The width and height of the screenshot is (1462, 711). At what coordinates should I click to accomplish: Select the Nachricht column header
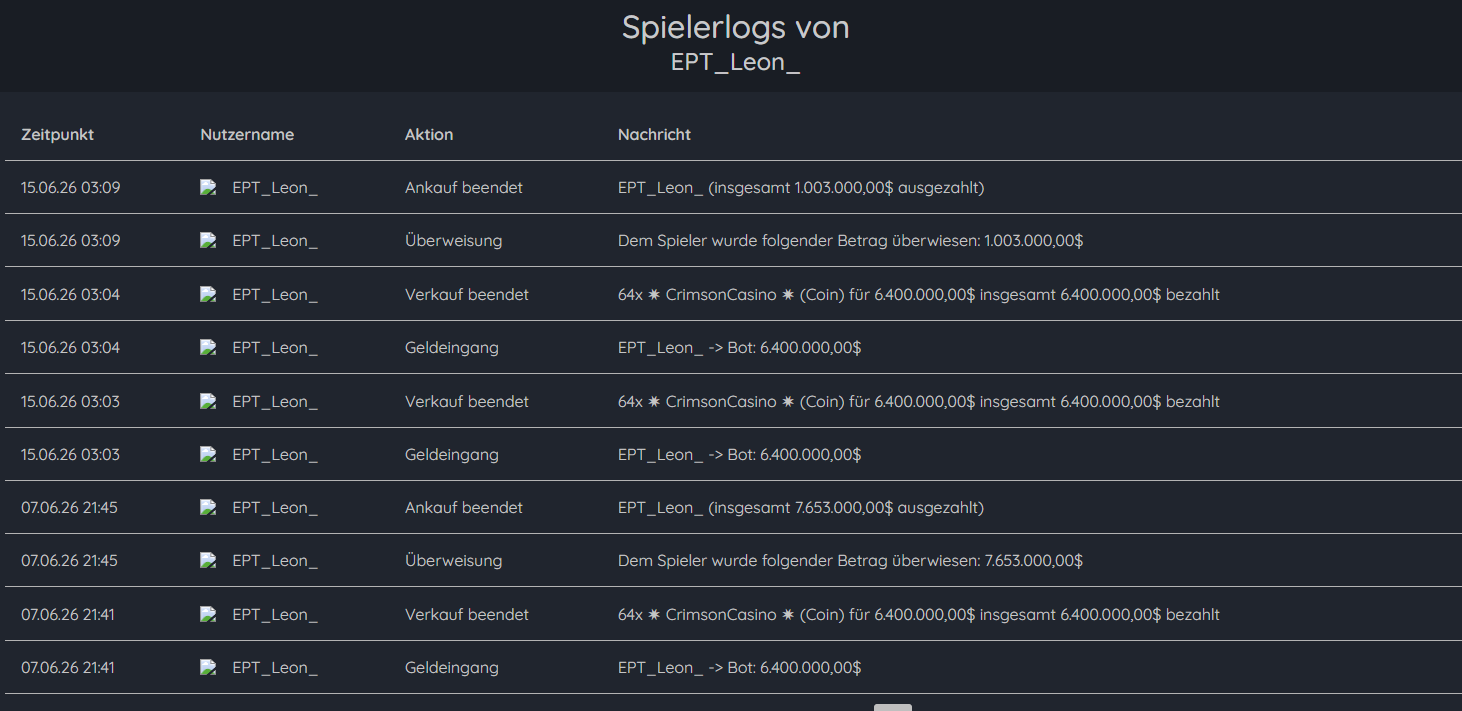(x=654, y=134)
